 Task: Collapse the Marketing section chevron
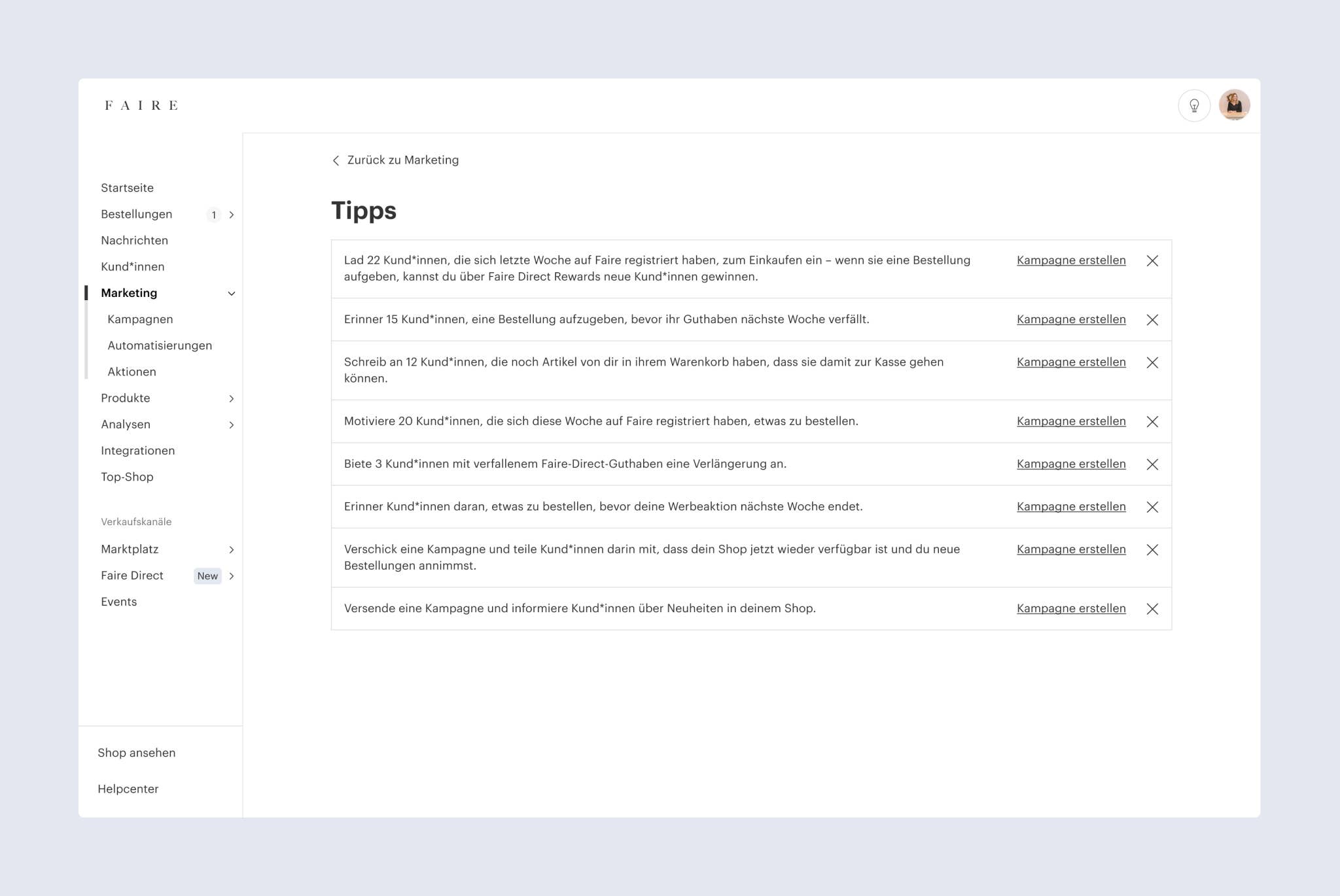232,294
